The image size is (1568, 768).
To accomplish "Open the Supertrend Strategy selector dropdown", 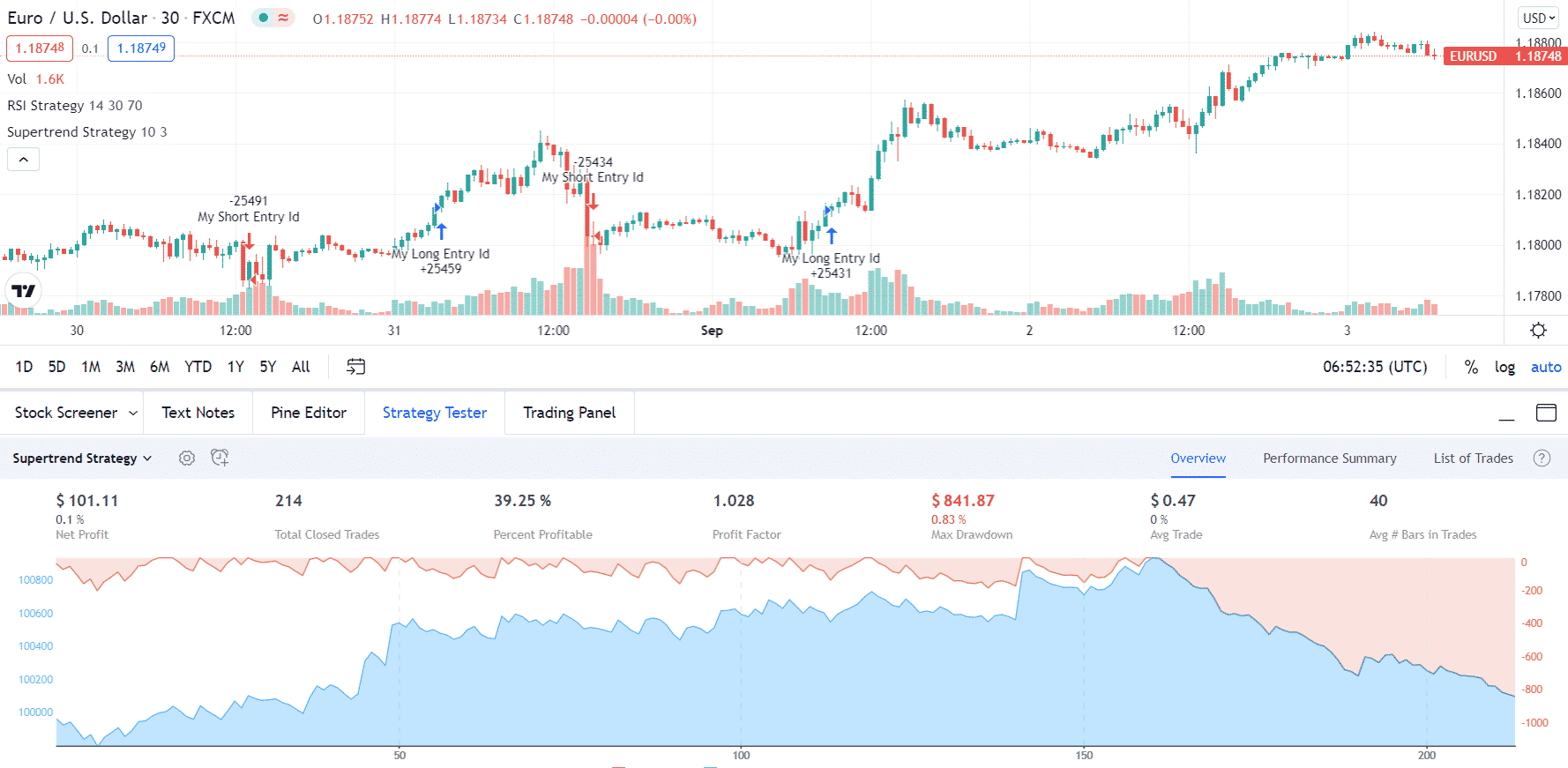I will (x=82, y=459).
